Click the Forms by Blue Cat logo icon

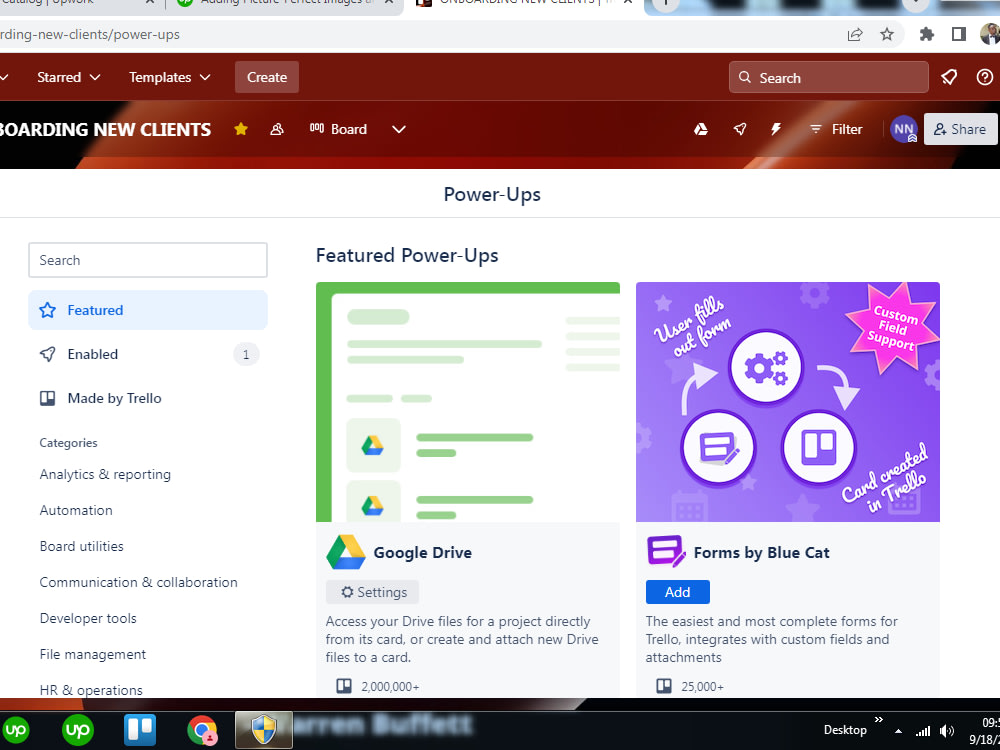[x=666, y=551]
